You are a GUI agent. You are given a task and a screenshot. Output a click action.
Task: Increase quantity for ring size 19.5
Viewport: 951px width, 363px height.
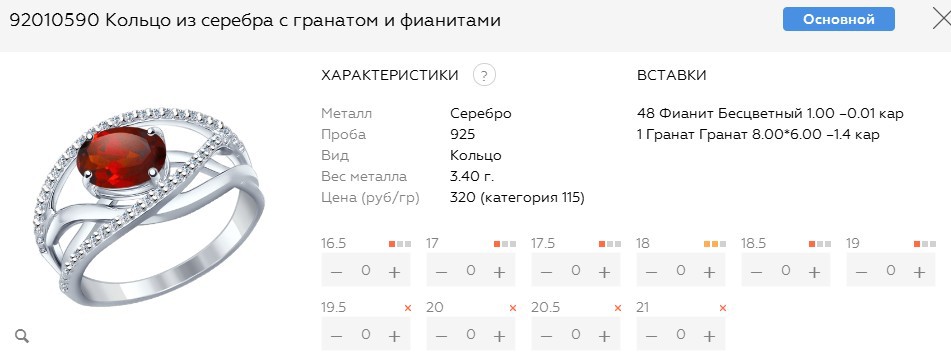point(394,335)
